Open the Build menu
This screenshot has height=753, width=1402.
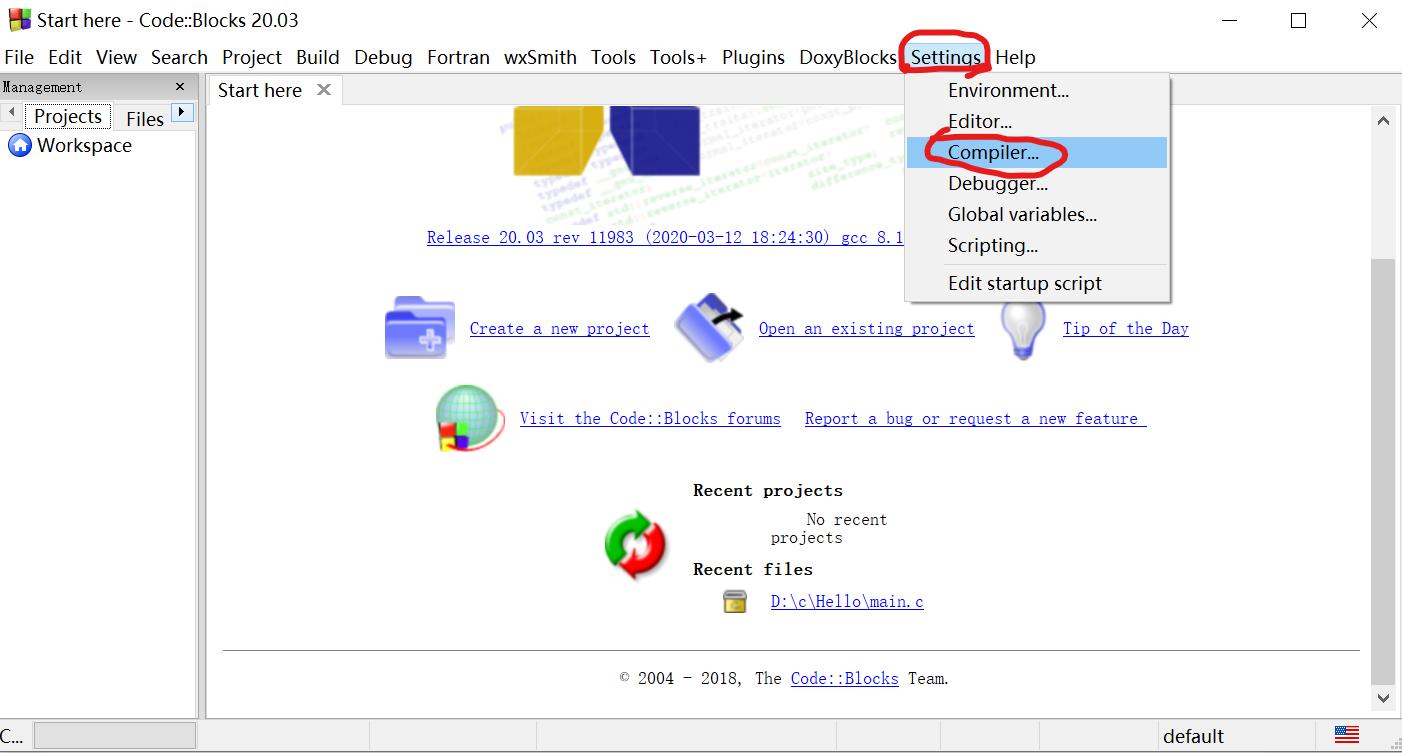click(318, 57)
